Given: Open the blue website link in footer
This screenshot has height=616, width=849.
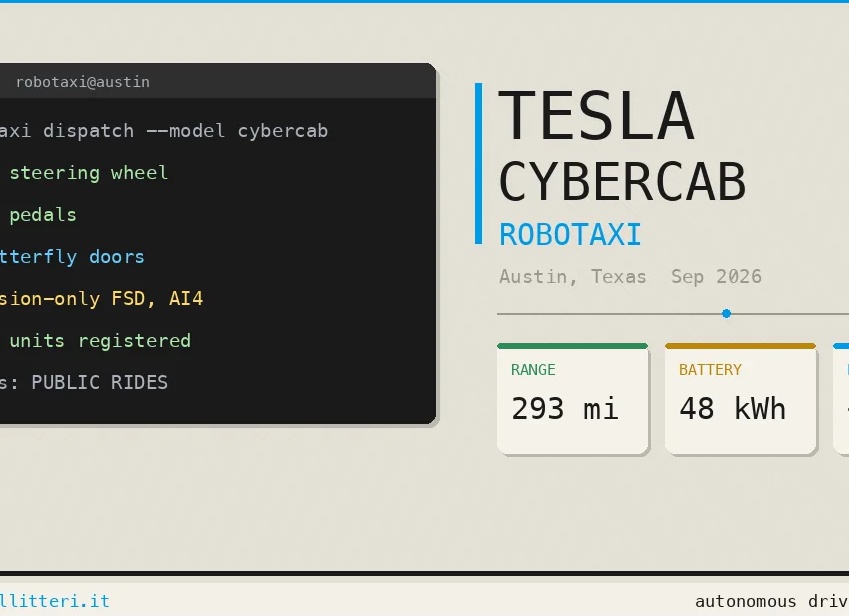Looking at the screenshot, I should click(55, 601).
